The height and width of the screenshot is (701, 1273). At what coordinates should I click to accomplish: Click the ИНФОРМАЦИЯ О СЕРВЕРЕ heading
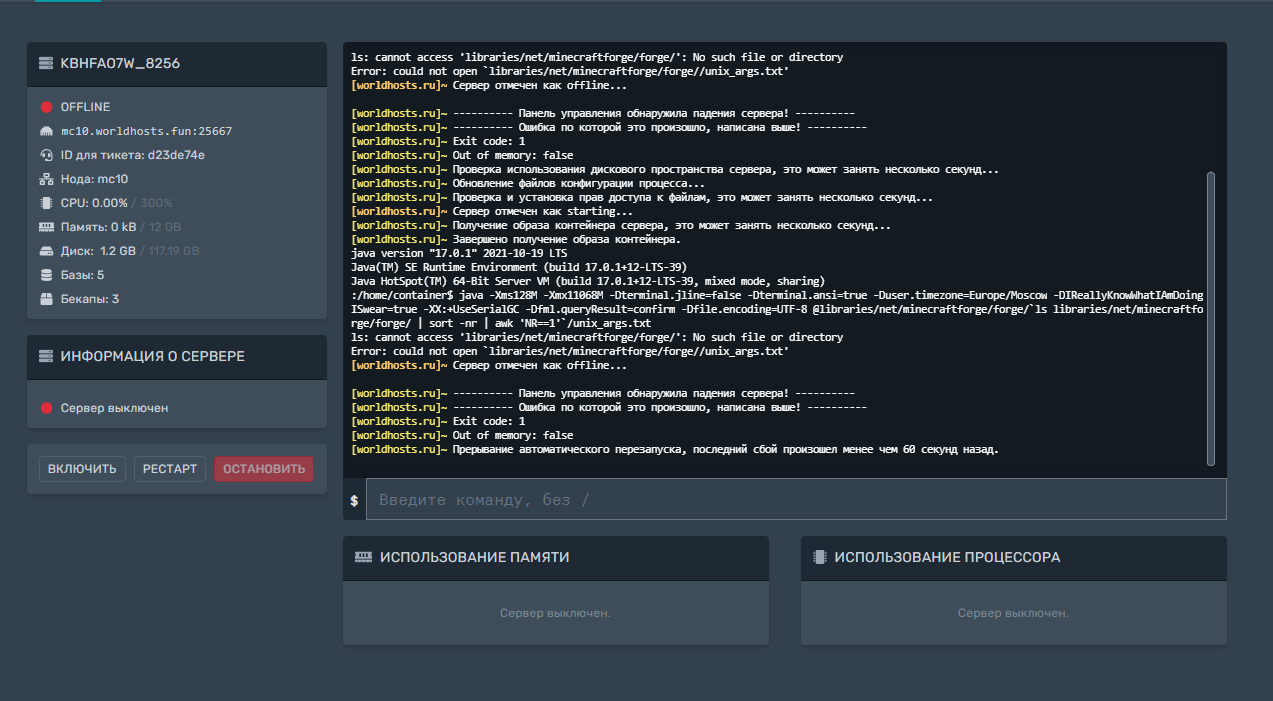[153, 356]
